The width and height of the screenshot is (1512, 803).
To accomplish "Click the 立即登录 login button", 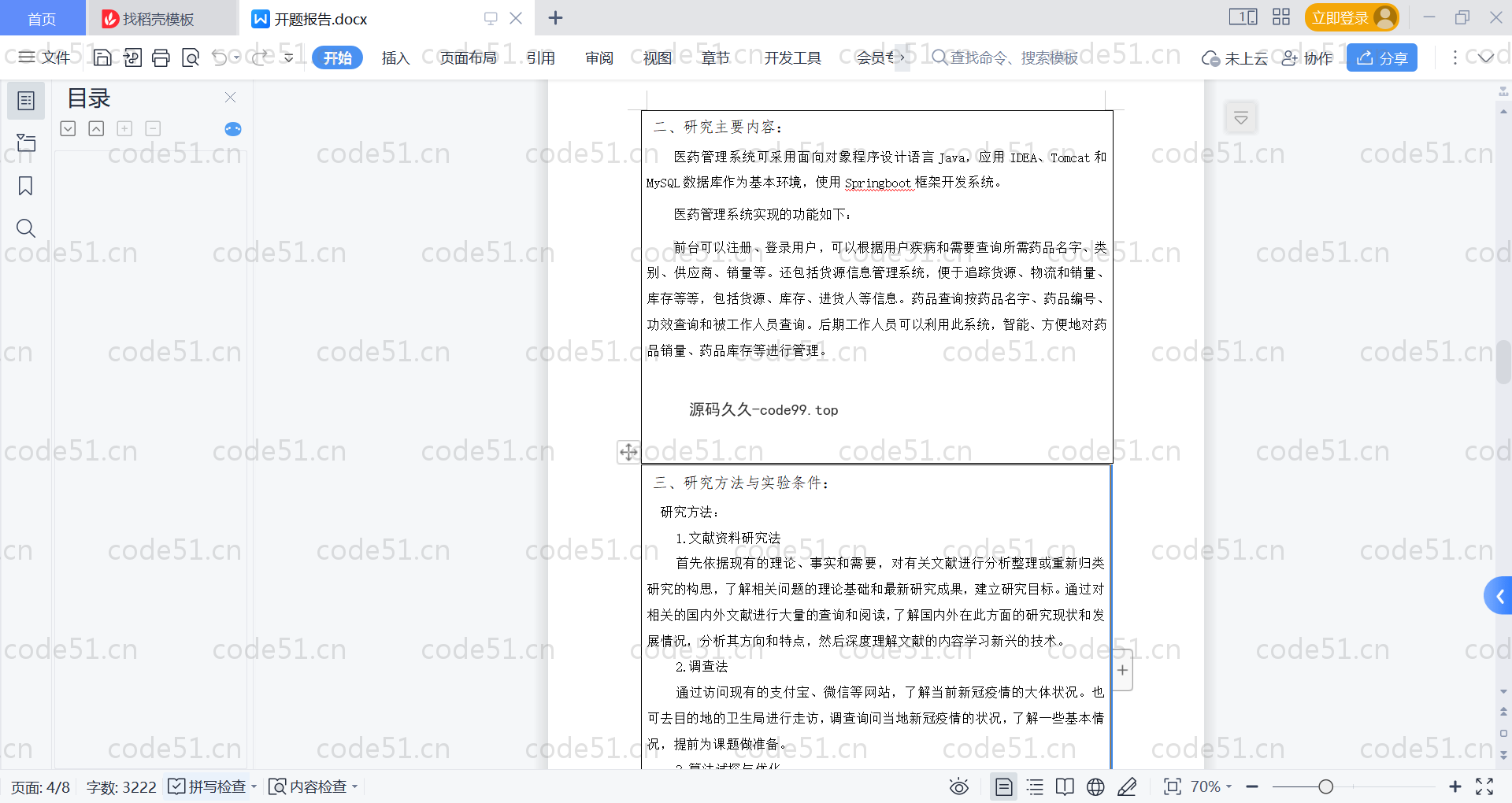I will click(1351, 17).
